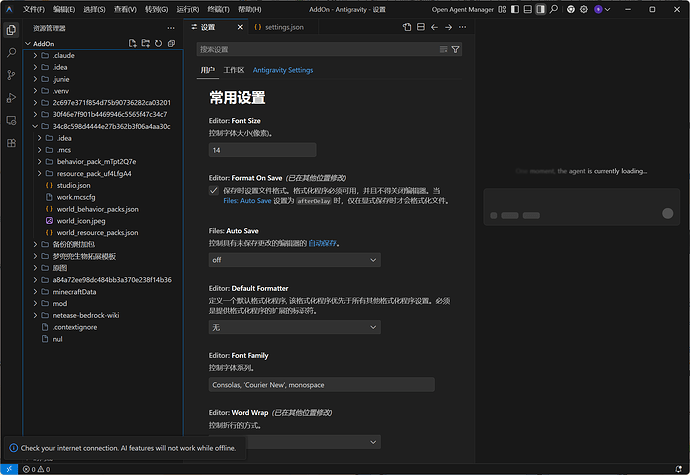Toggle secondary side bar visibility
The height and width of the screenshot is (475, 690).
(540, 9)
